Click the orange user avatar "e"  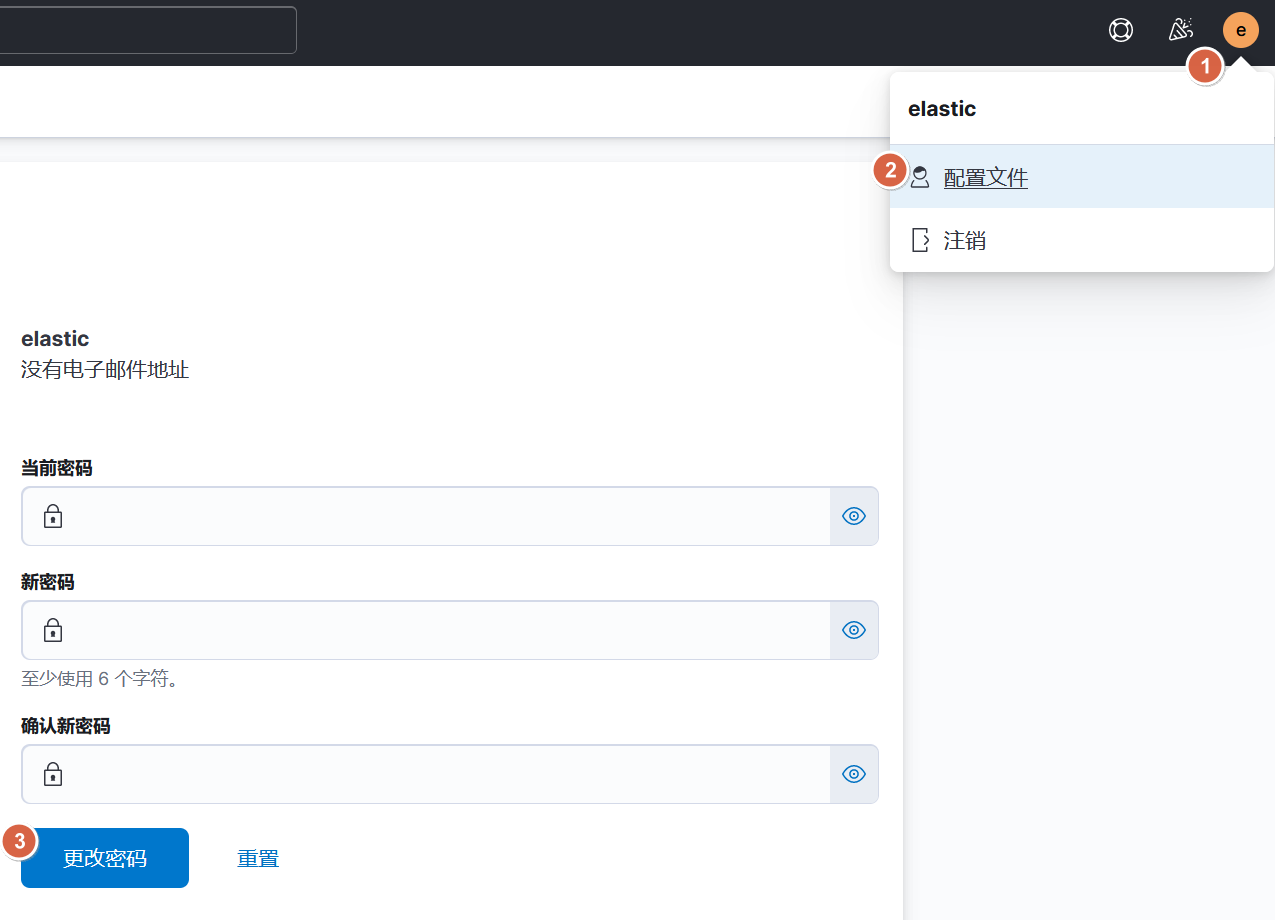coord(1241,30)
